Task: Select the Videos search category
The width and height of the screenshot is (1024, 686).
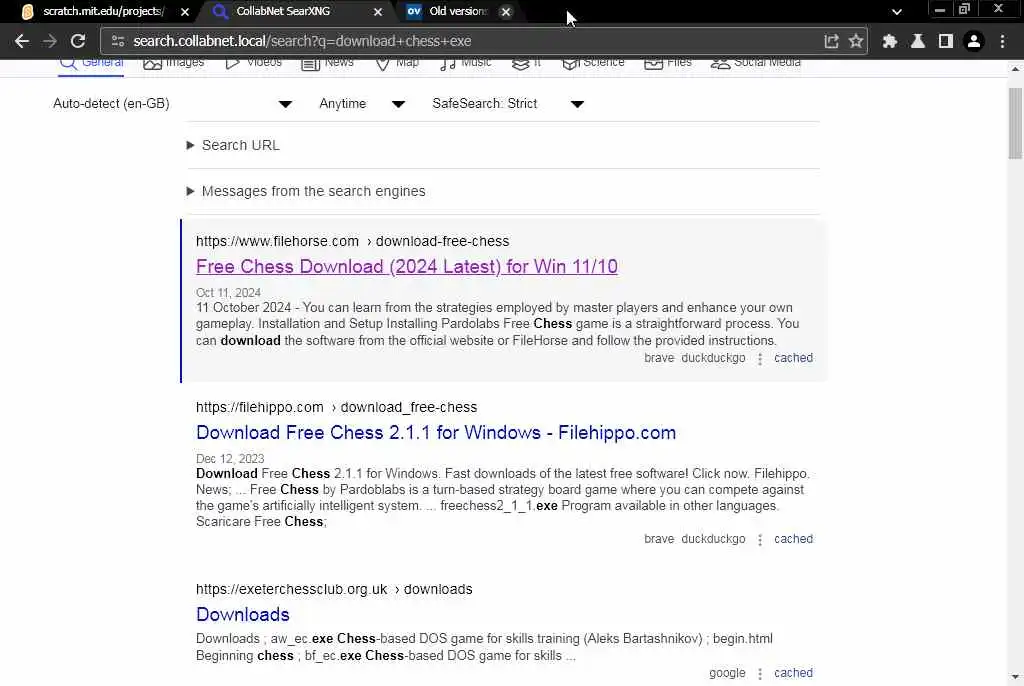Action: point(253,64)
